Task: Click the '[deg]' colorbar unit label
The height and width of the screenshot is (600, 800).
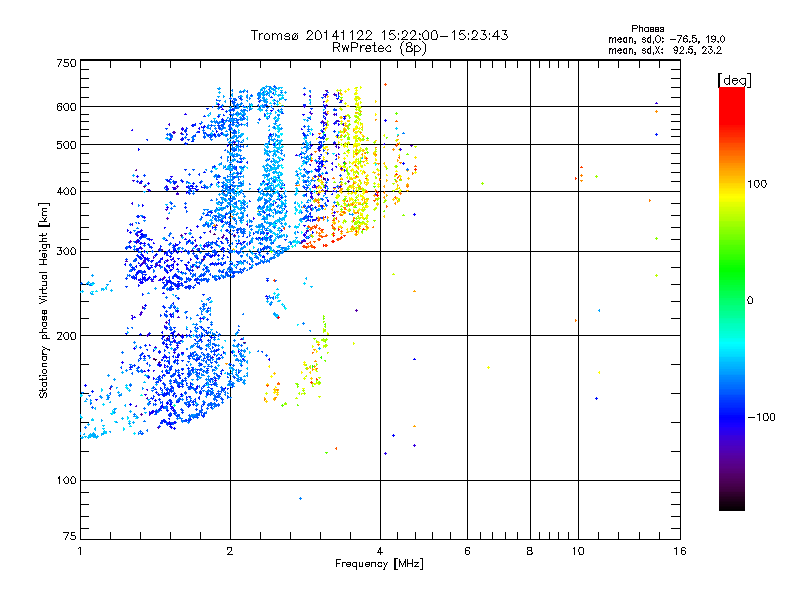Action: click(x=734, y=80)
